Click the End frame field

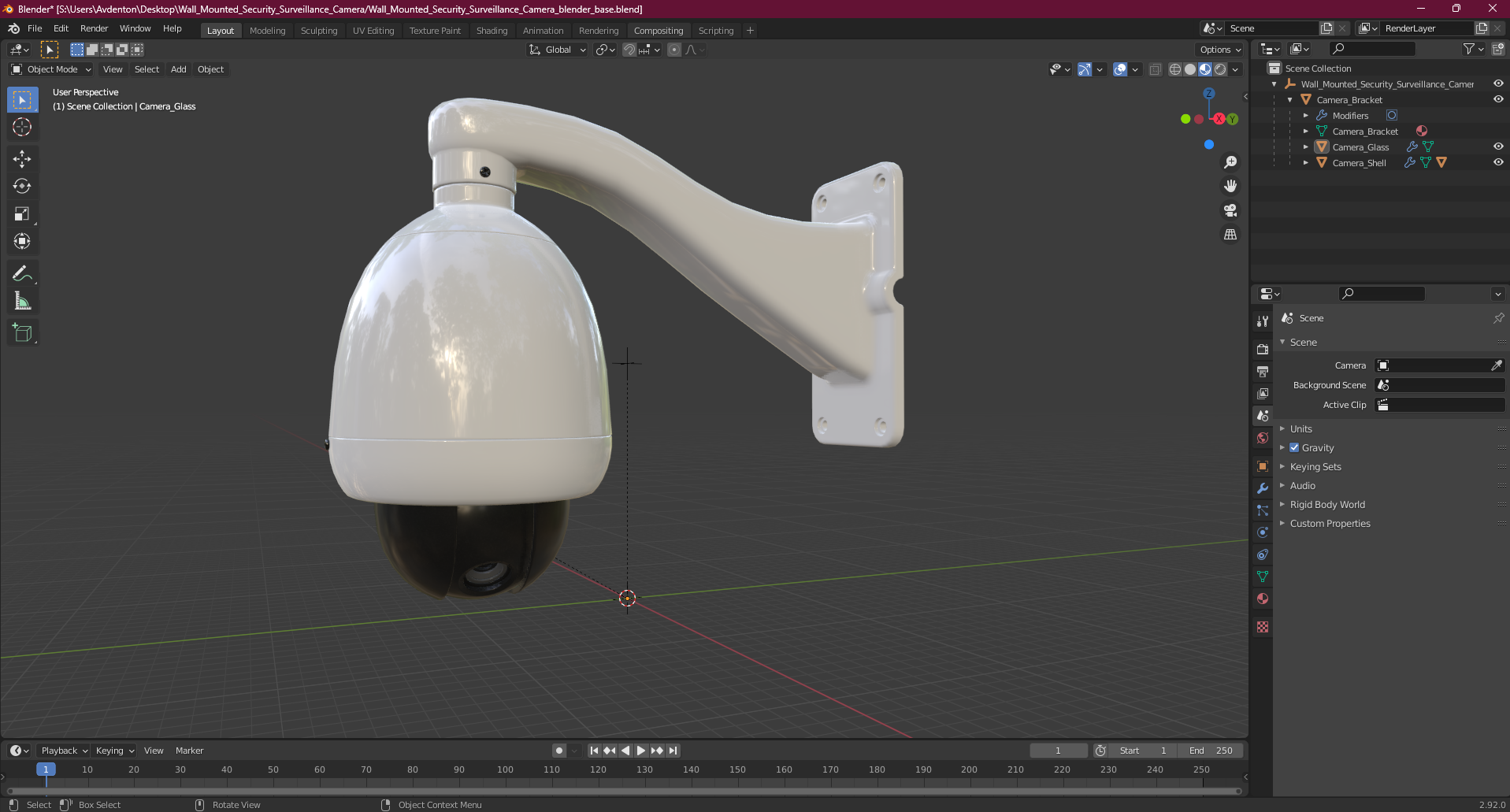point(1211,751)
